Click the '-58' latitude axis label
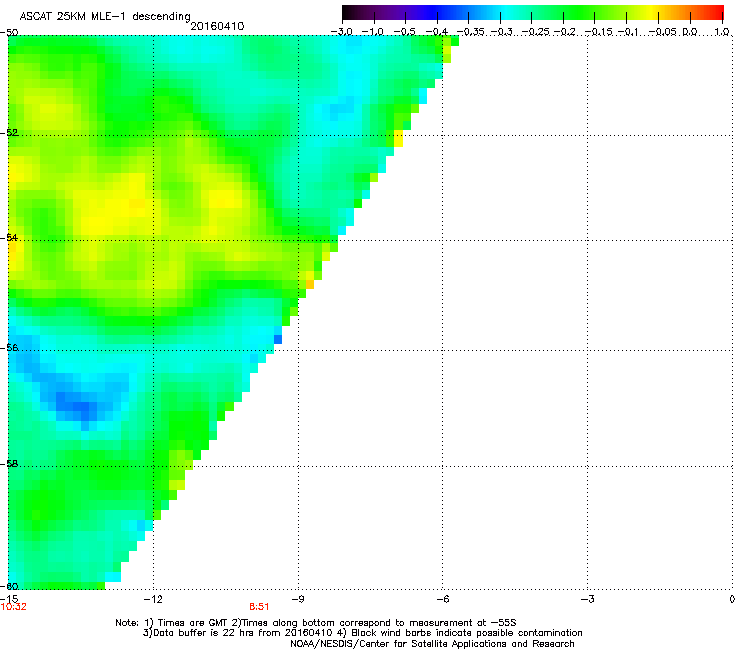The image size is (740, 650). click(9, 464)
